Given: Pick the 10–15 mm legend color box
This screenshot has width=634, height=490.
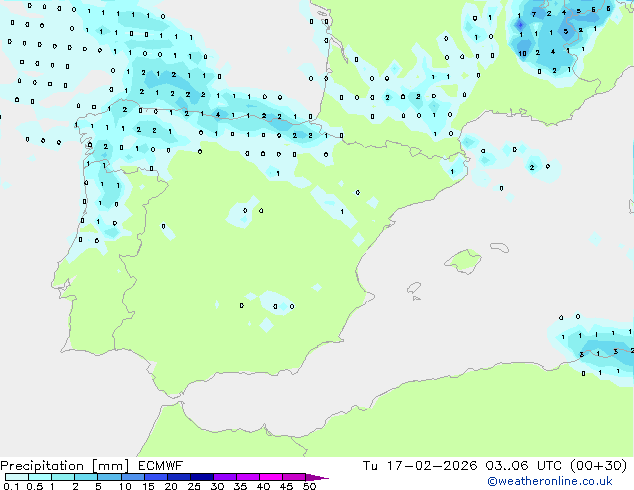Looking at the screenshot, I should click(132, 477).
